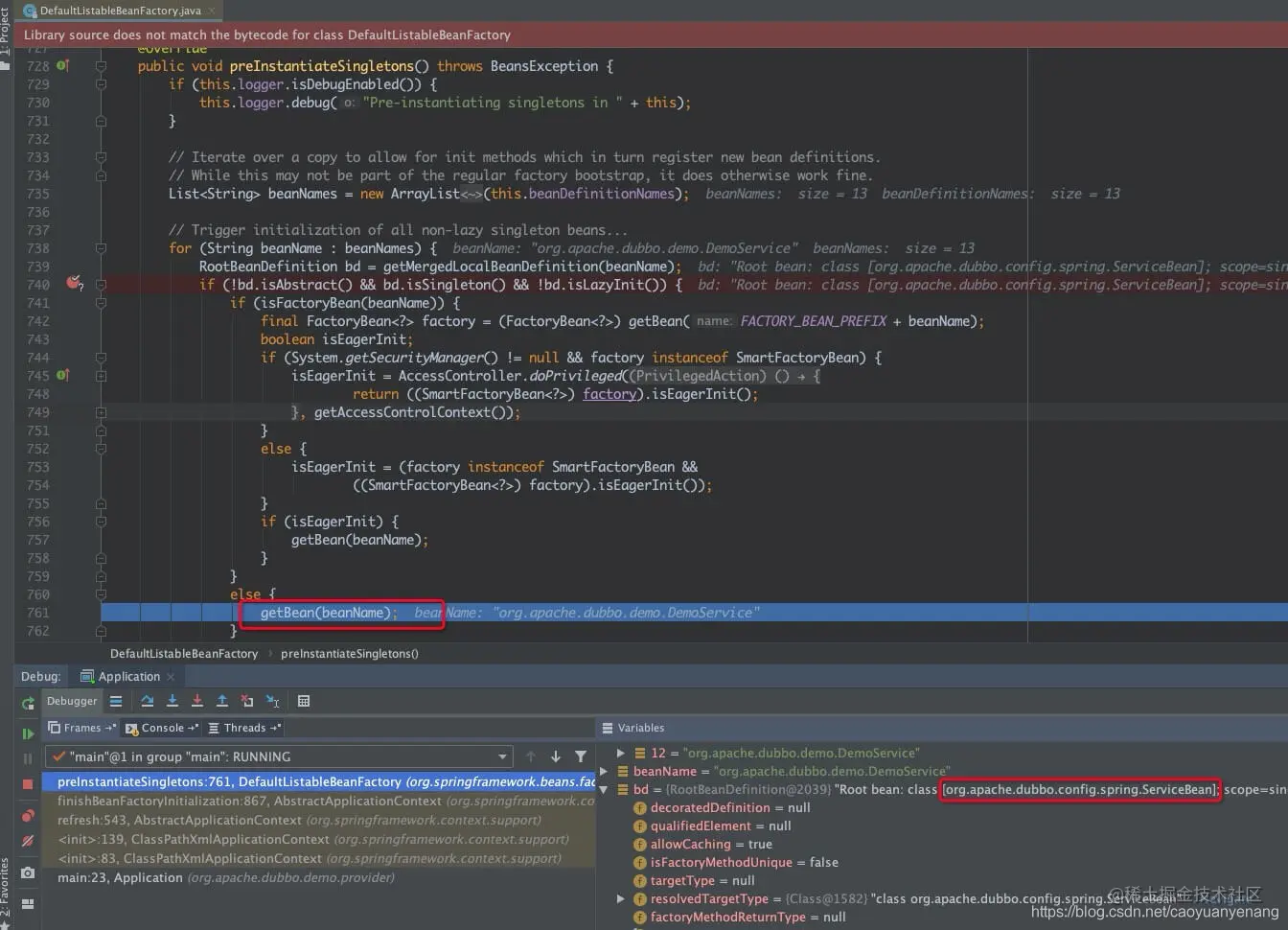Click the override gutter icon at line 745
This screenshot has width=1288, height=930.
62,376
